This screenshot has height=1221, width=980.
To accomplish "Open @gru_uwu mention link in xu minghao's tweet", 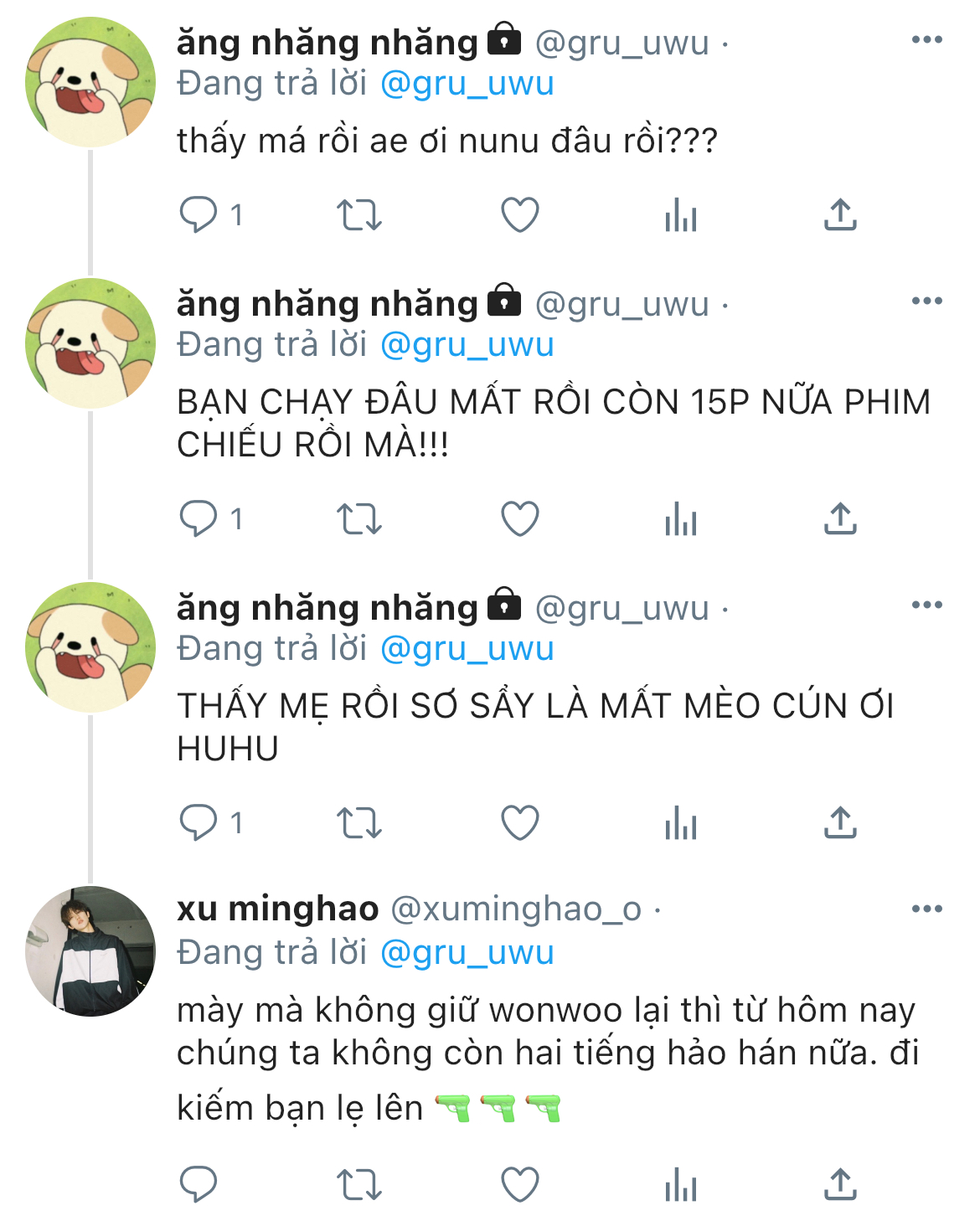I will click(x=467, y=952).
